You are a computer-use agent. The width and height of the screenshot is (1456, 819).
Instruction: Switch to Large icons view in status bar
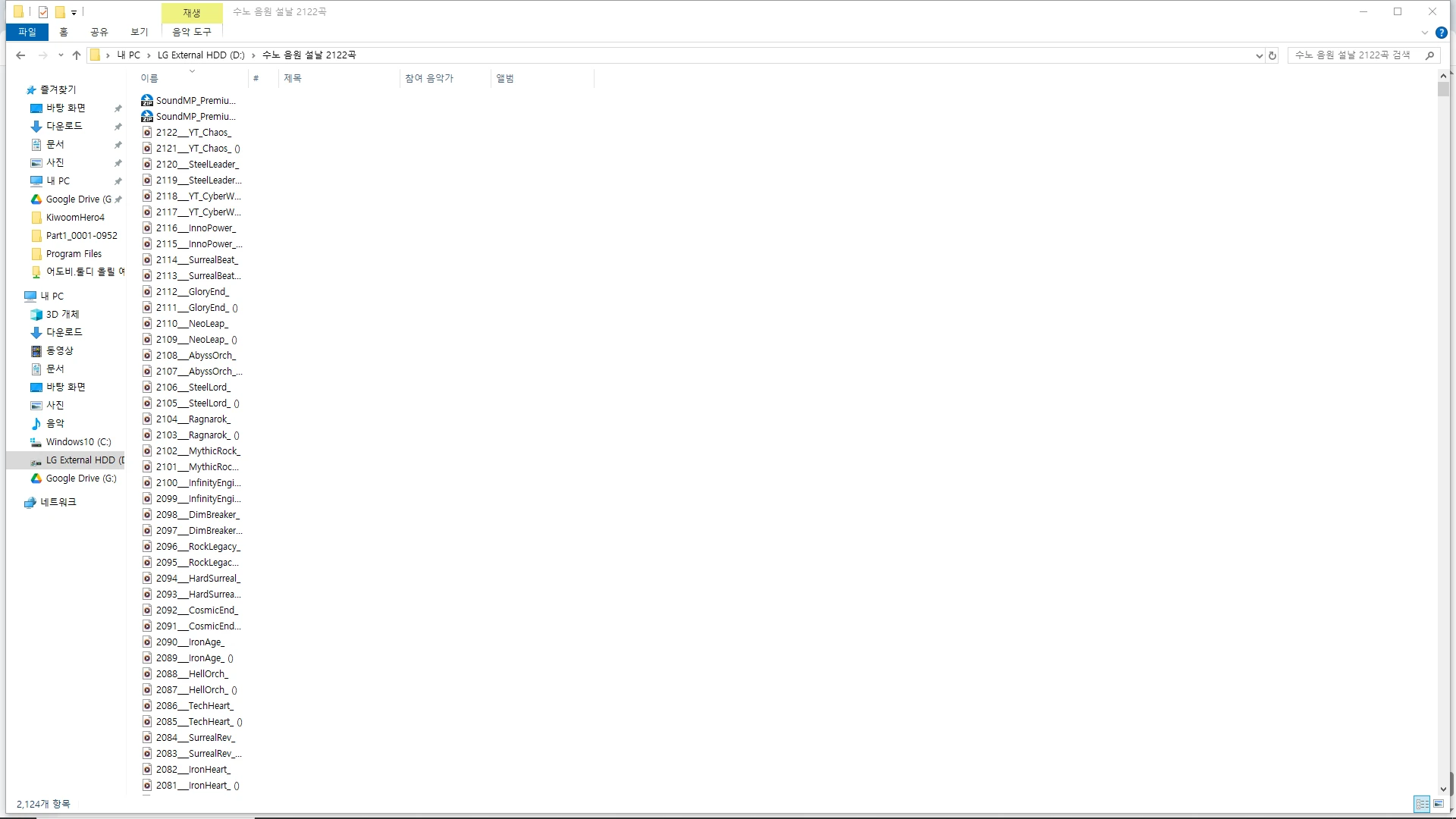coord(1439,804)
